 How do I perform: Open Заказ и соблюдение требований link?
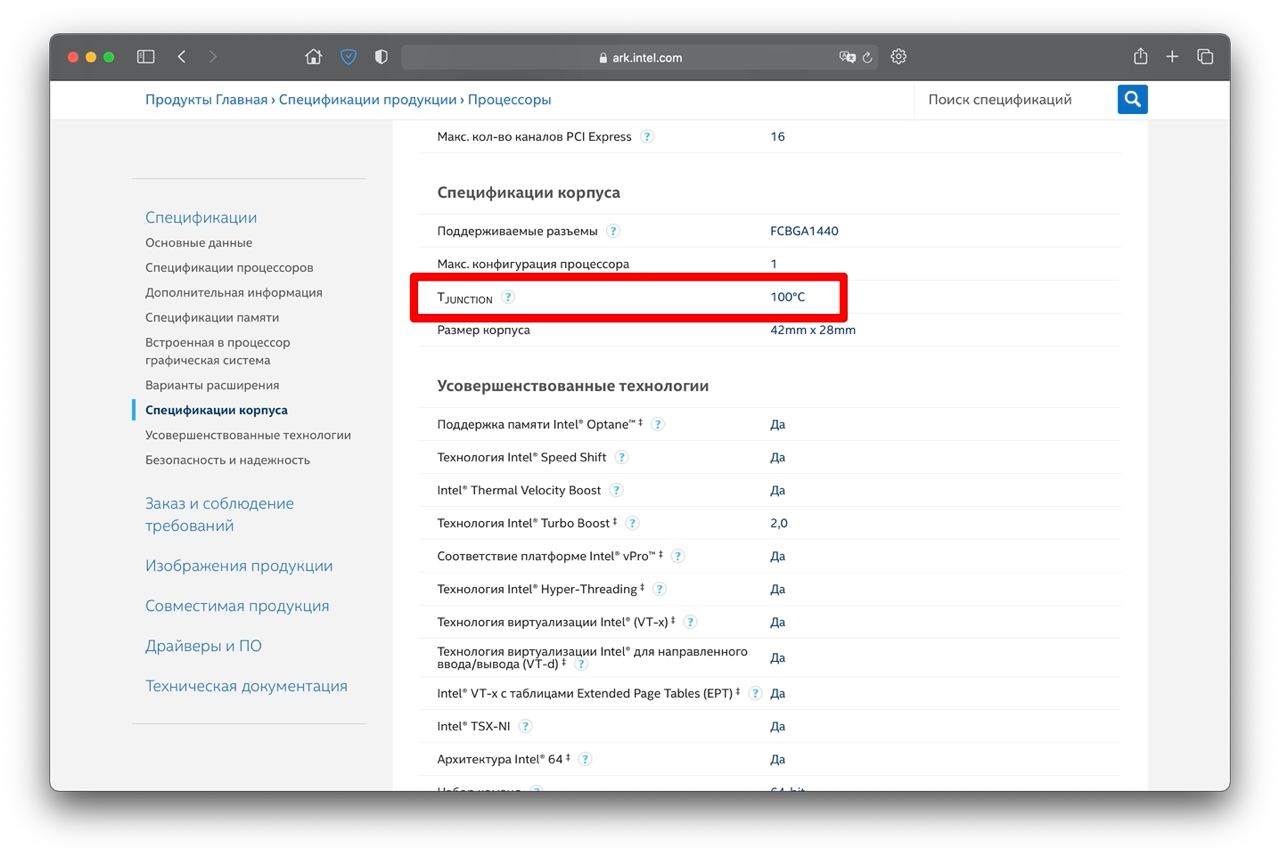click(x=219, y=514)
